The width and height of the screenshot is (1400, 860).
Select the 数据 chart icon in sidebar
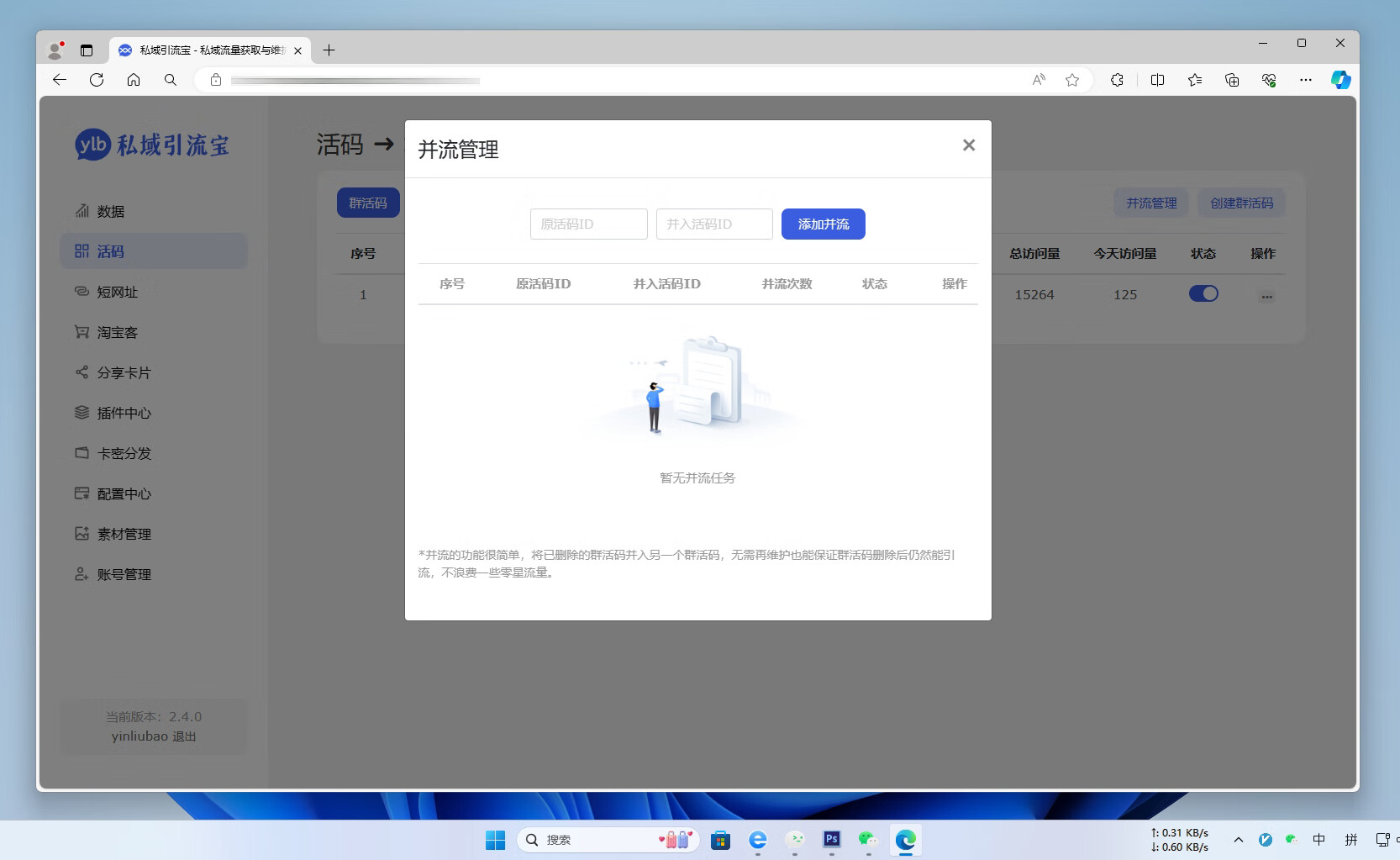point(82,211)
